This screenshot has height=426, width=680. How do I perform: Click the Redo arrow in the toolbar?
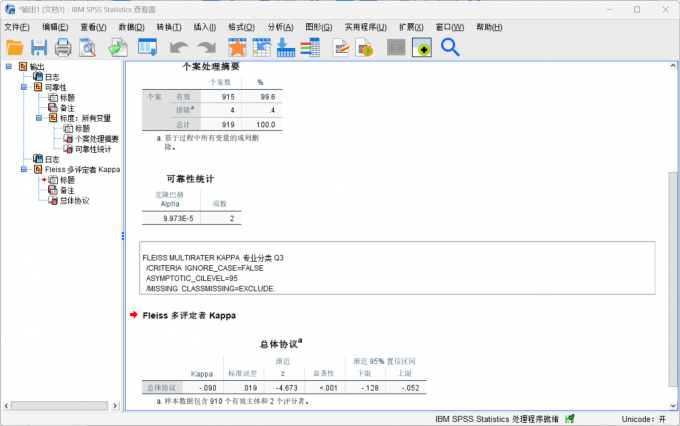click(206, 47)
